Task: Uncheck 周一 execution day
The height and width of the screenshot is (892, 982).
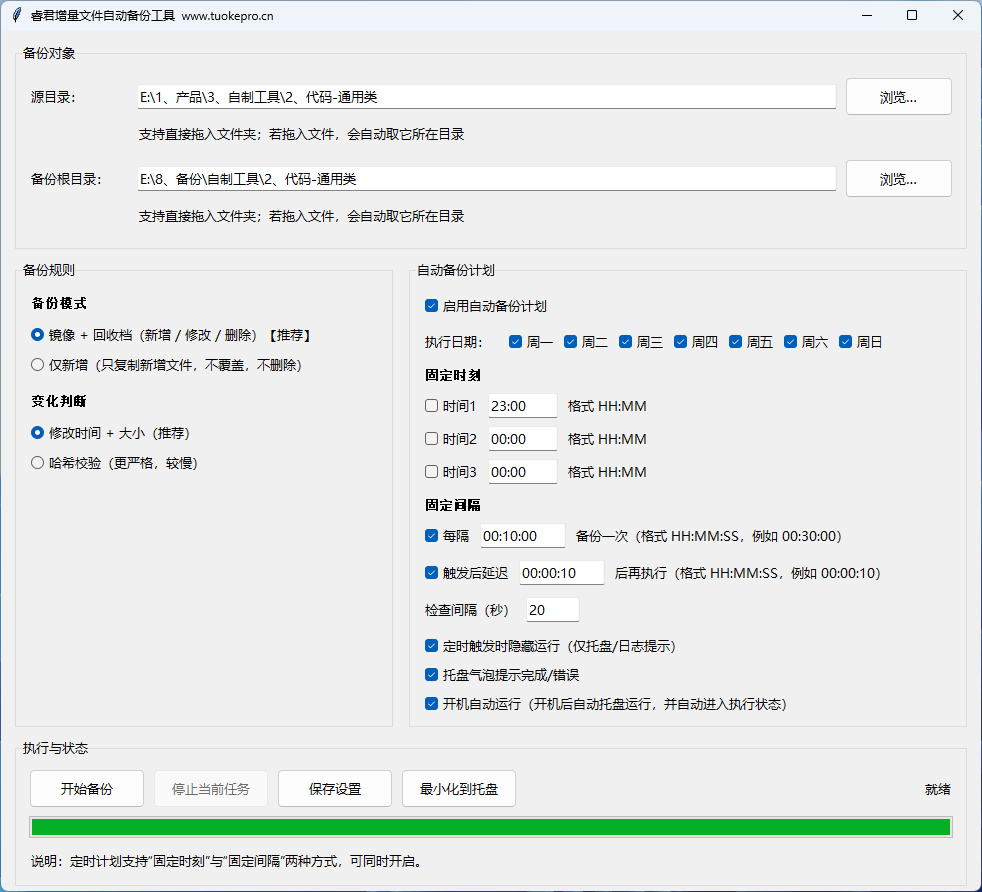Action: [515, 342]
